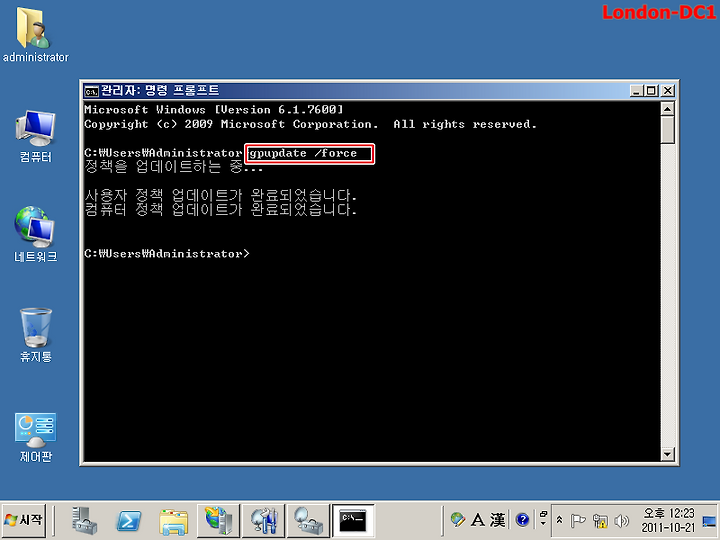
Task: Click the language bar globe-and-pen icon
Action: [x=457, y=520]
